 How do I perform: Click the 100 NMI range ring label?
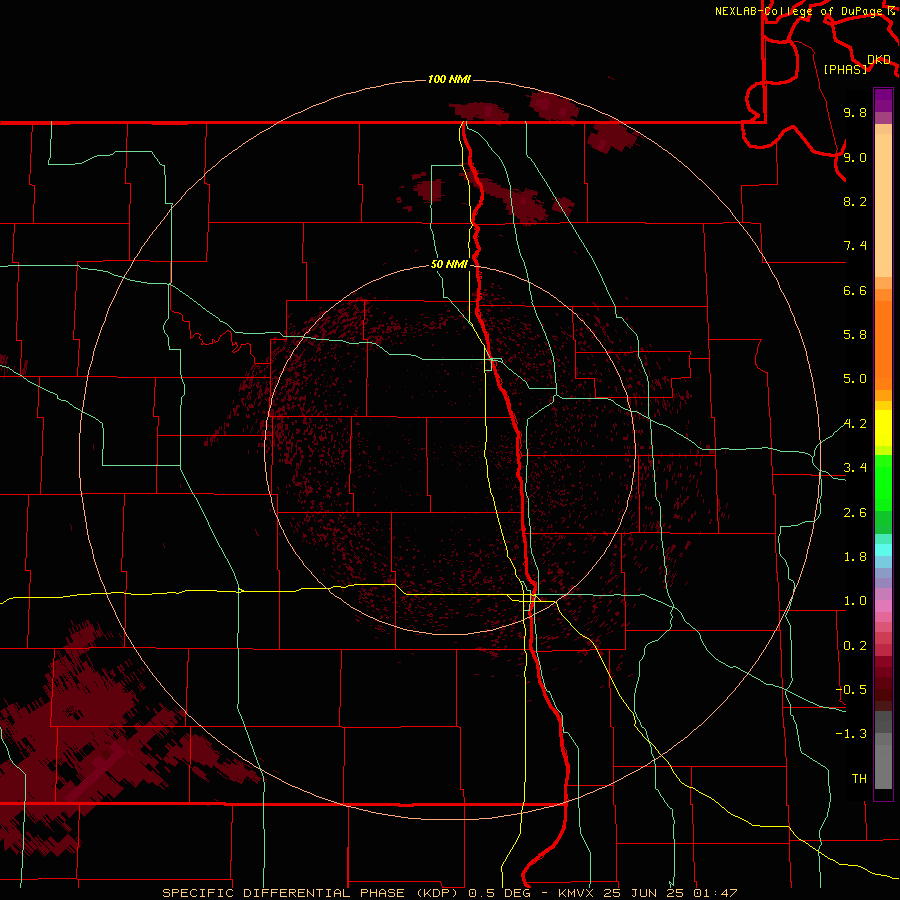pyautogui.click(x=449, y=79)
